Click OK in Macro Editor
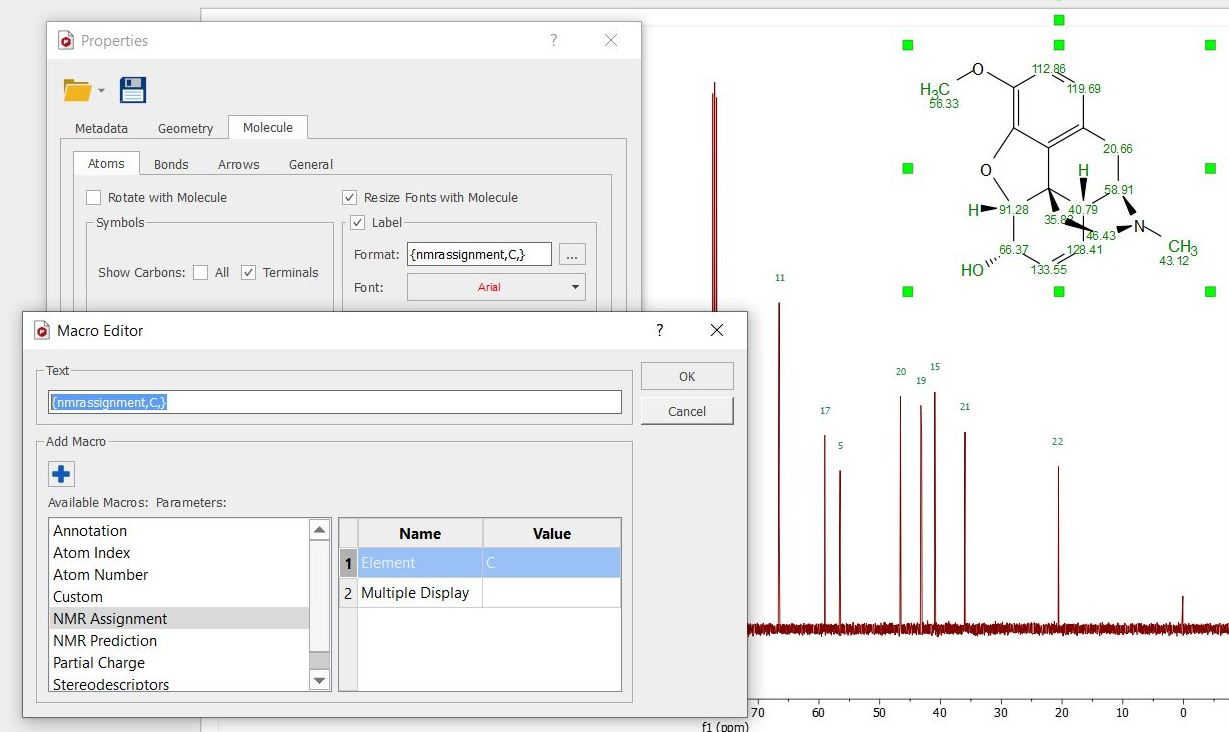 (x=687, y=376)
